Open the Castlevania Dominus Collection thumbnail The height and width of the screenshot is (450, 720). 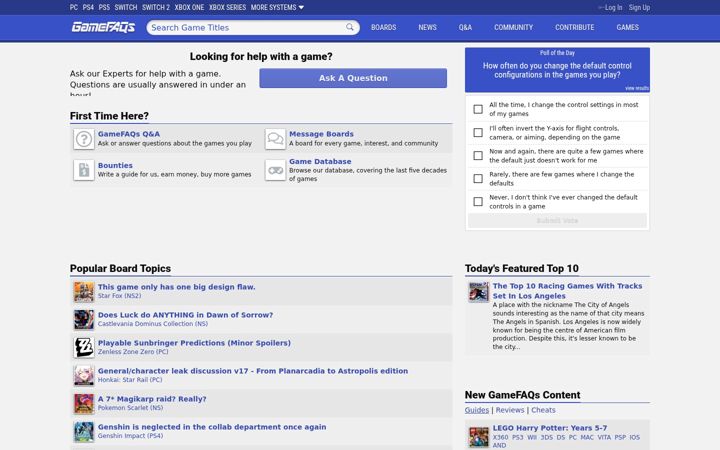point(84,320)
